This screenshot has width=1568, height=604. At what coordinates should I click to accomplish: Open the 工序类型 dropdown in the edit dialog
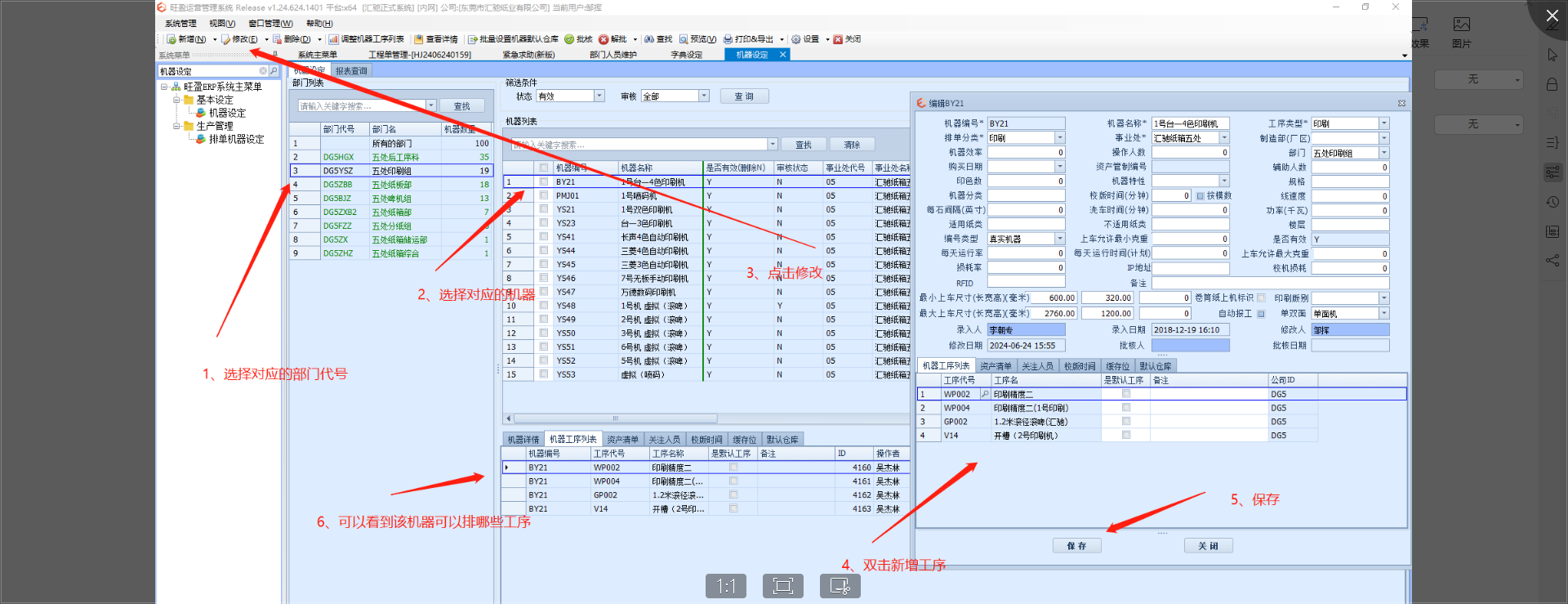click(x=1383, y=123)
